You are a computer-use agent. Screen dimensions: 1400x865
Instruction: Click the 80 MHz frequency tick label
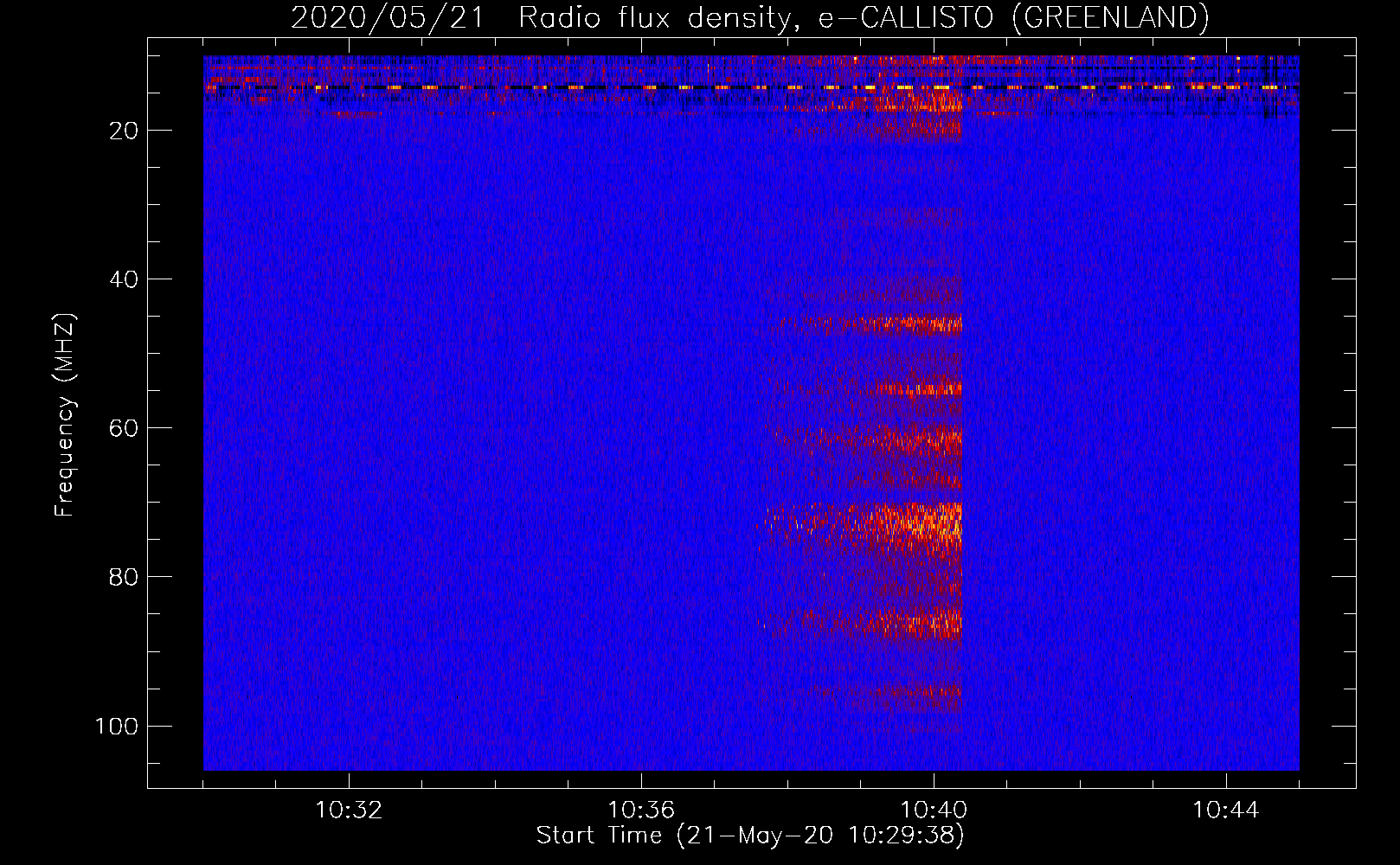[124, 577]
